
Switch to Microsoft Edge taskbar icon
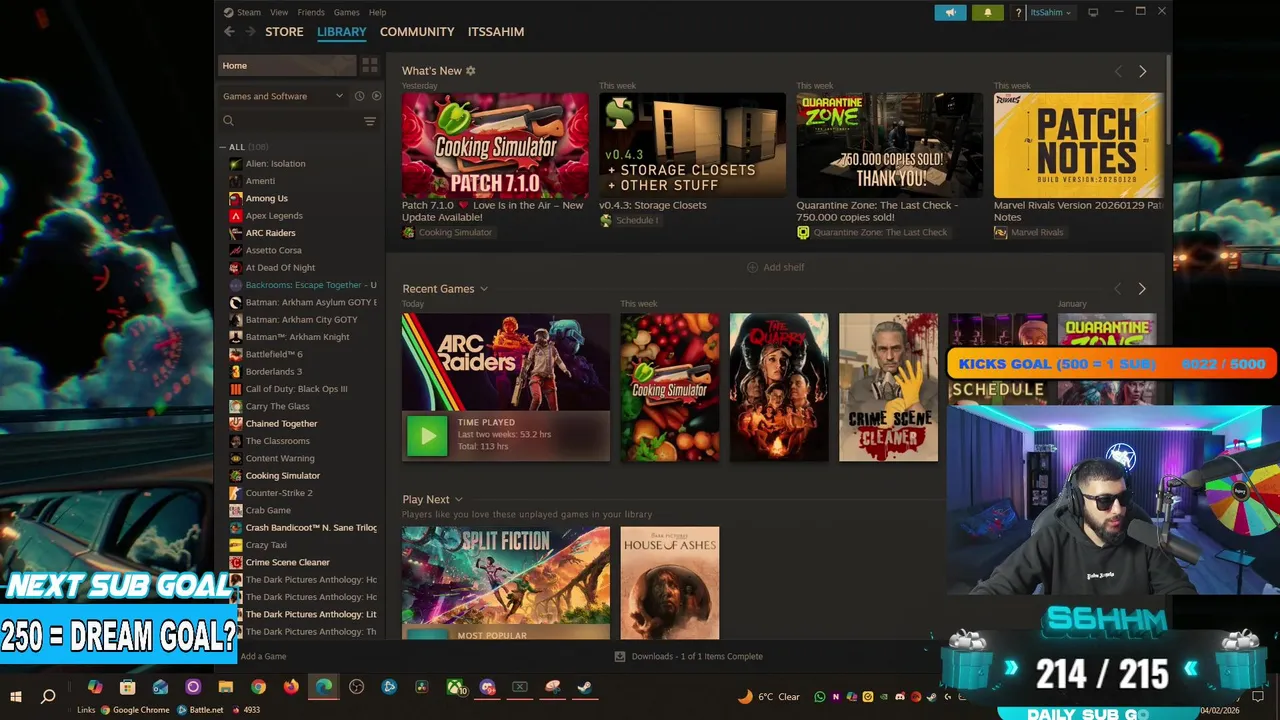click(324, 687)
